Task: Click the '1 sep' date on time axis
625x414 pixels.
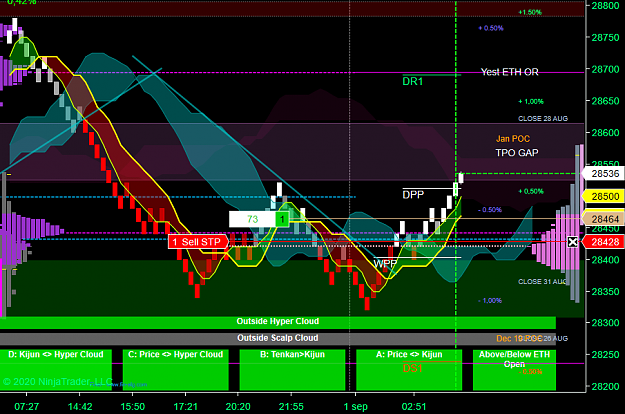Action: (x=356, y=407)
